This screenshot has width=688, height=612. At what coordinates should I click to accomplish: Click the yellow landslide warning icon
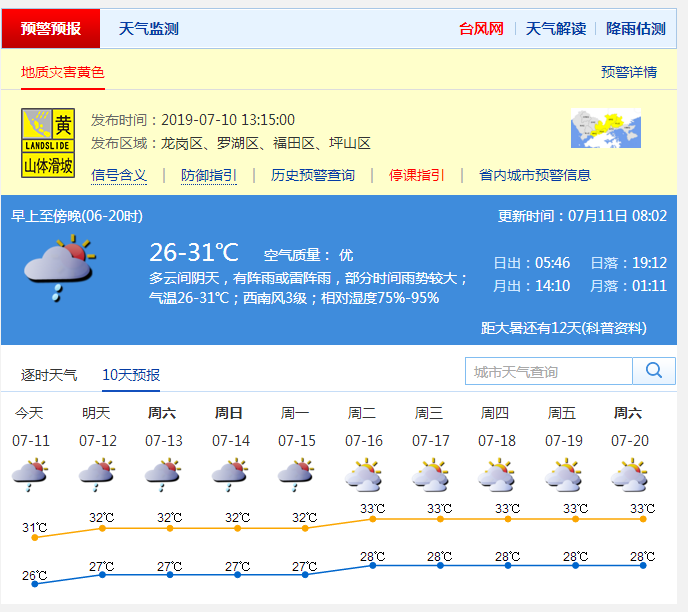[48, 143]
